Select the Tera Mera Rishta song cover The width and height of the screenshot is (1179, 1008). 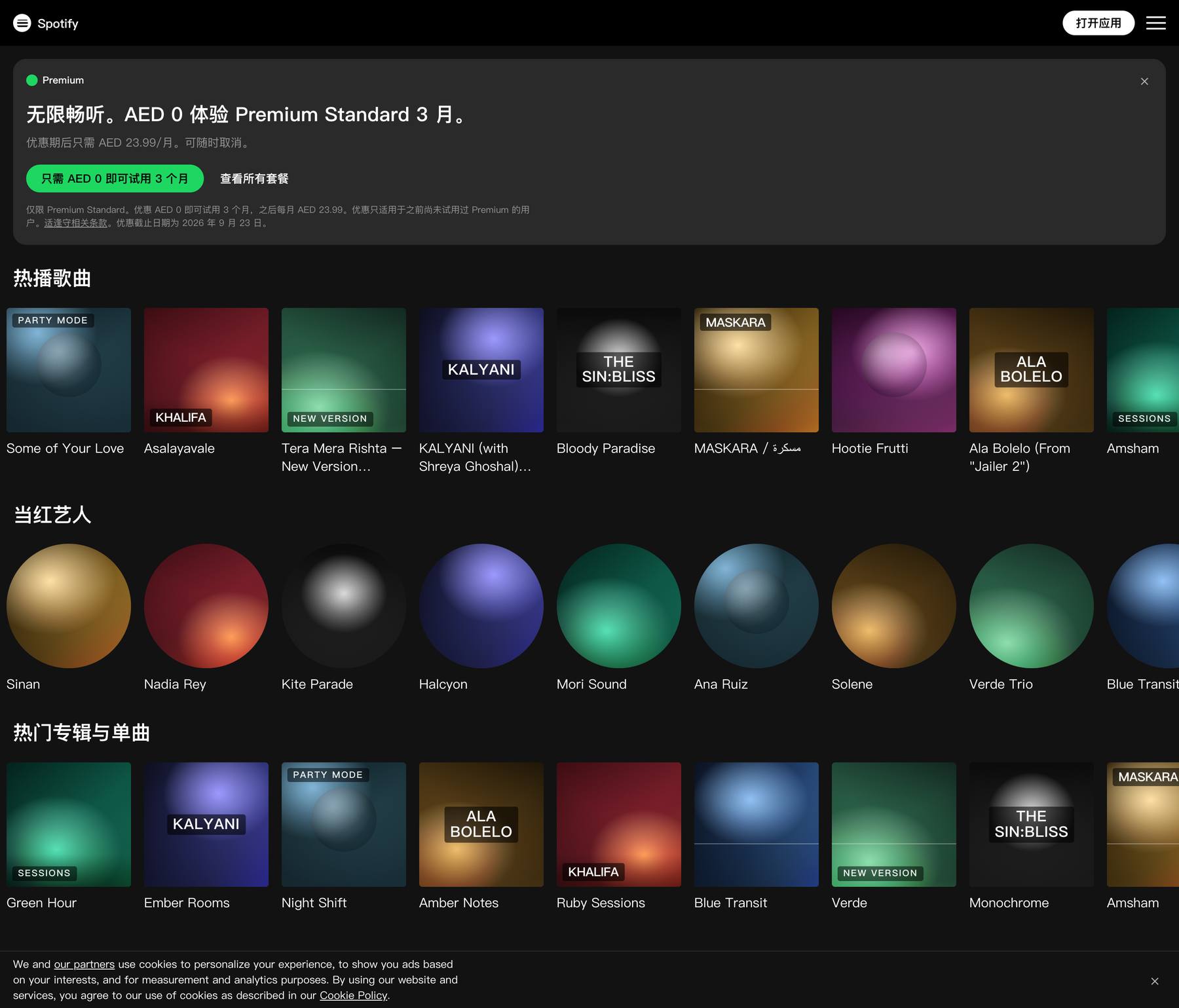point(344,370)
